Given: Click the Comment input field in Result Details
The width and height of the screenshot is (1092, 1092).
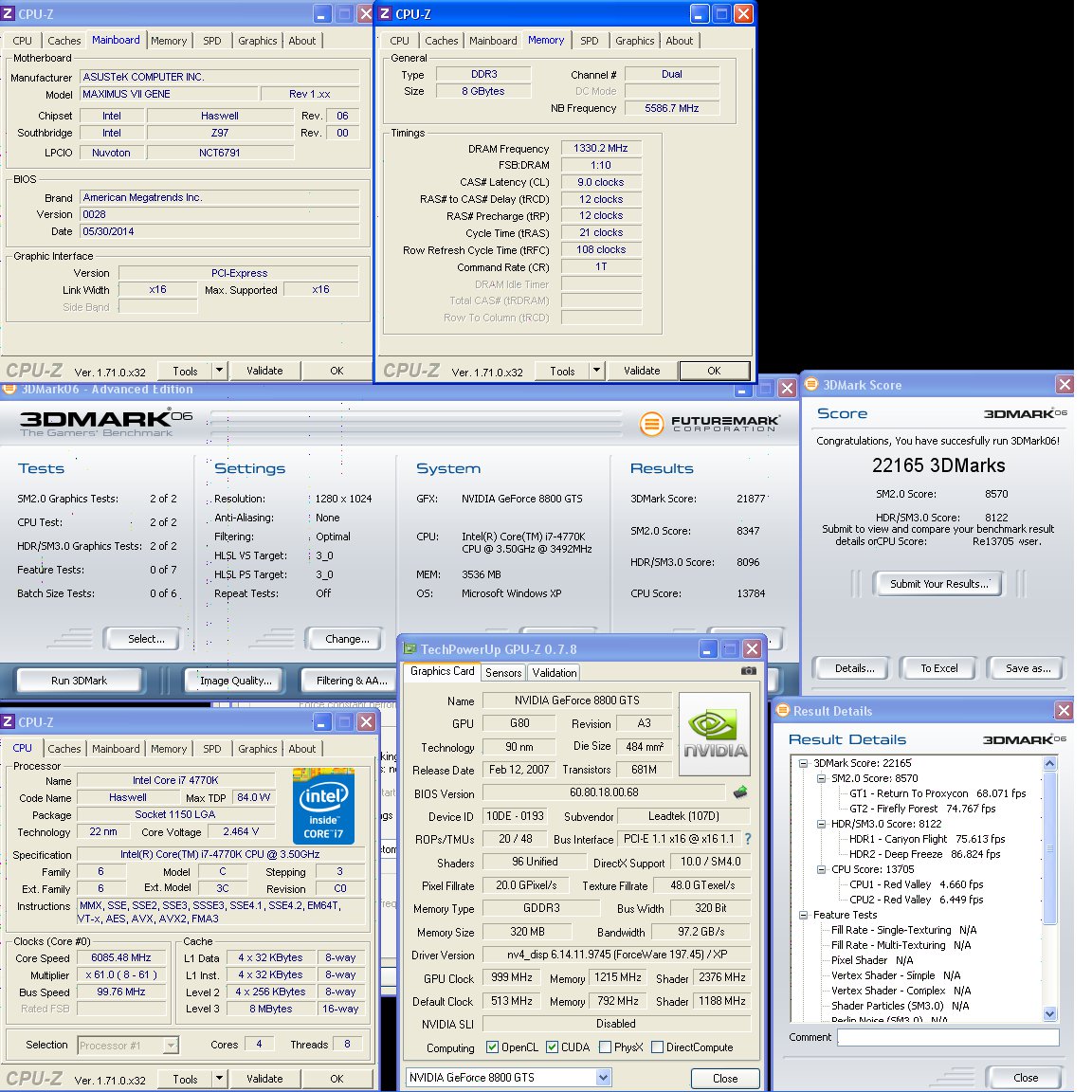Looking at the screenshot, I should (948, 1037).
